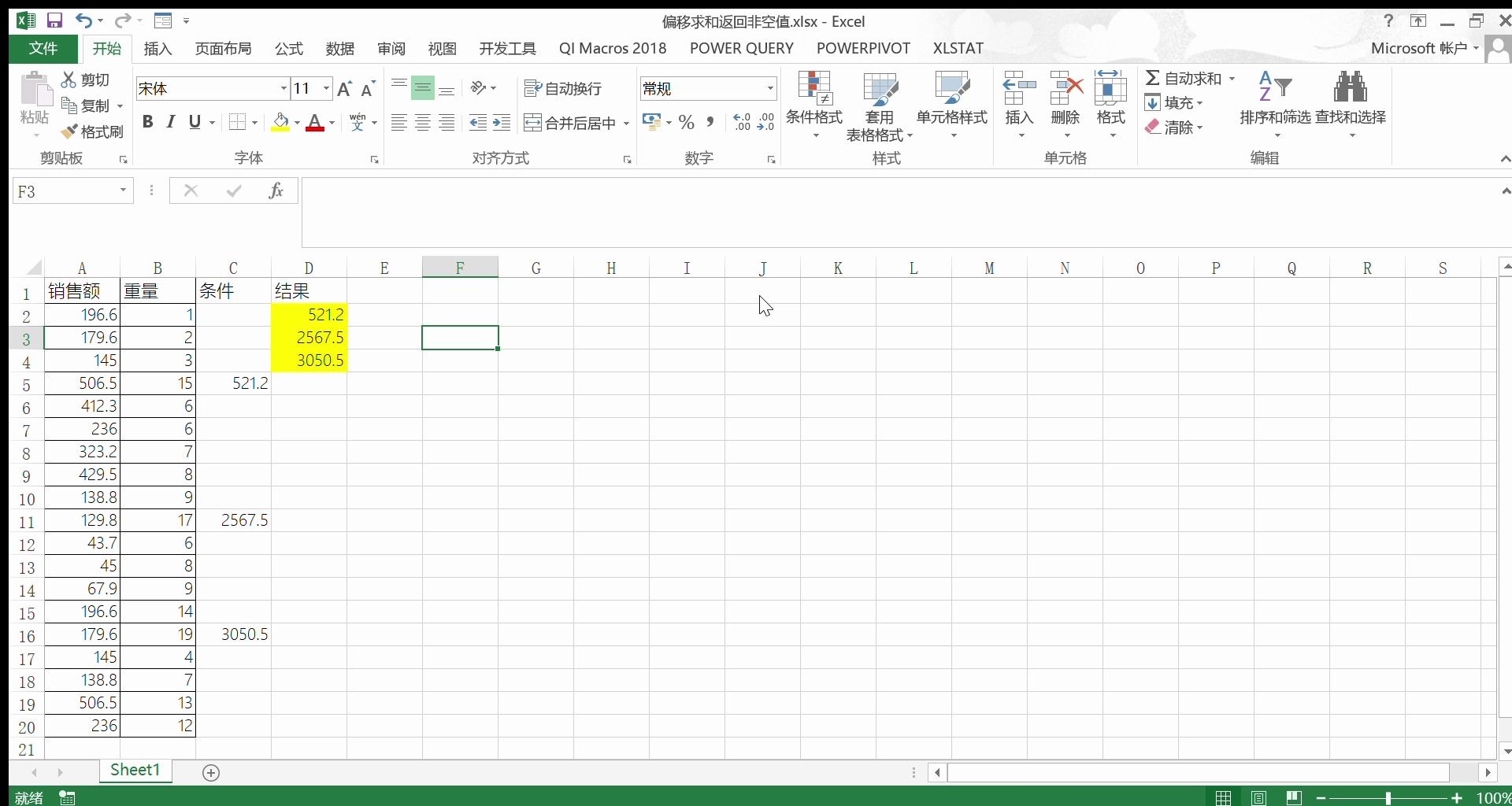Open Find and Select binoculars (查找和选择)
This screenshot has height=806, width=1512.
[1351, 104]
